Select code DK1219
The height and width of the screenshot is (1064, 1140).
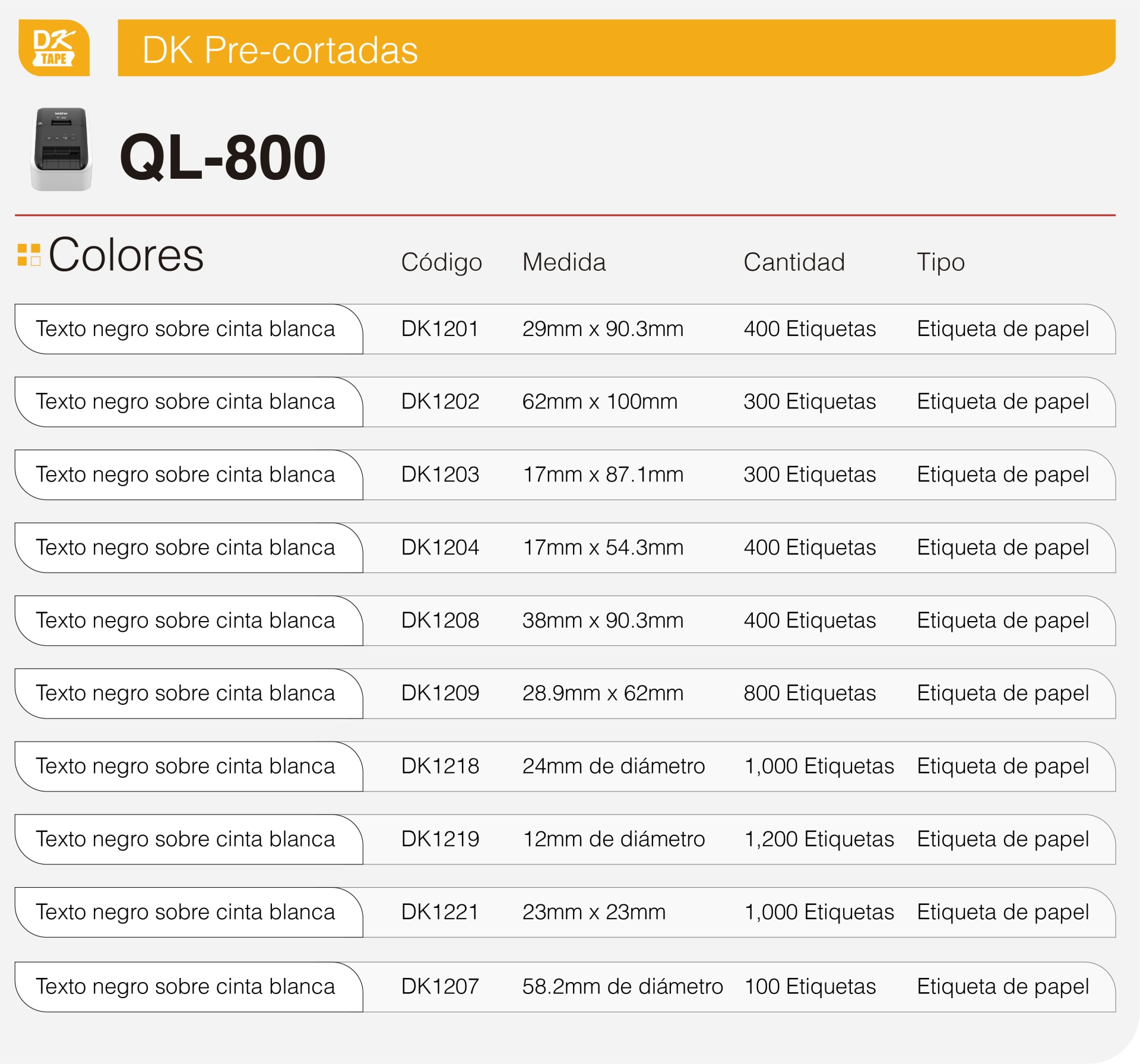coord(440,840)
